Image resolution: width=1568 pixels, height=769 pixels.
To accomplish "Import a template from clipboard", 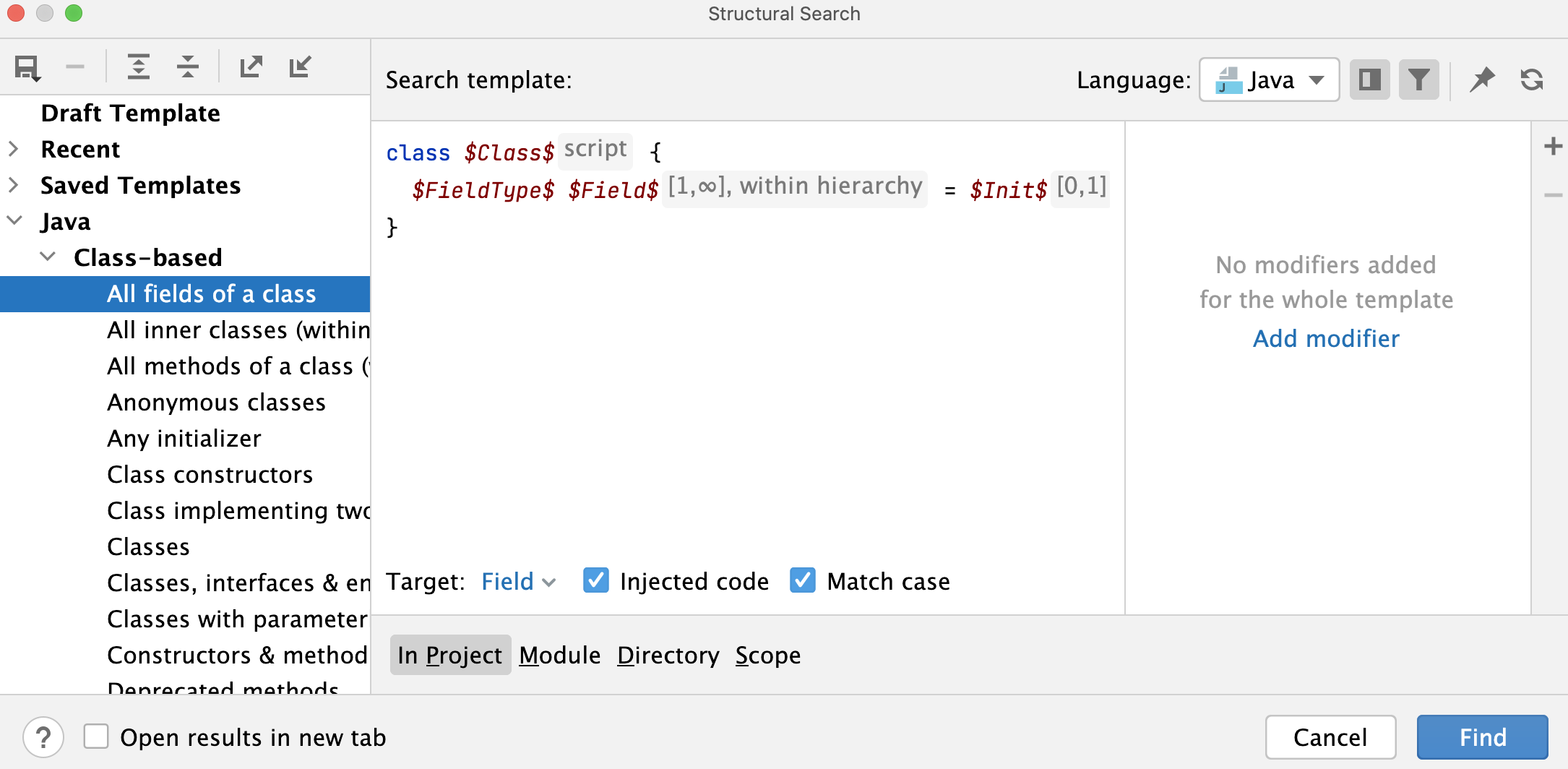I will tap(301, 66).
